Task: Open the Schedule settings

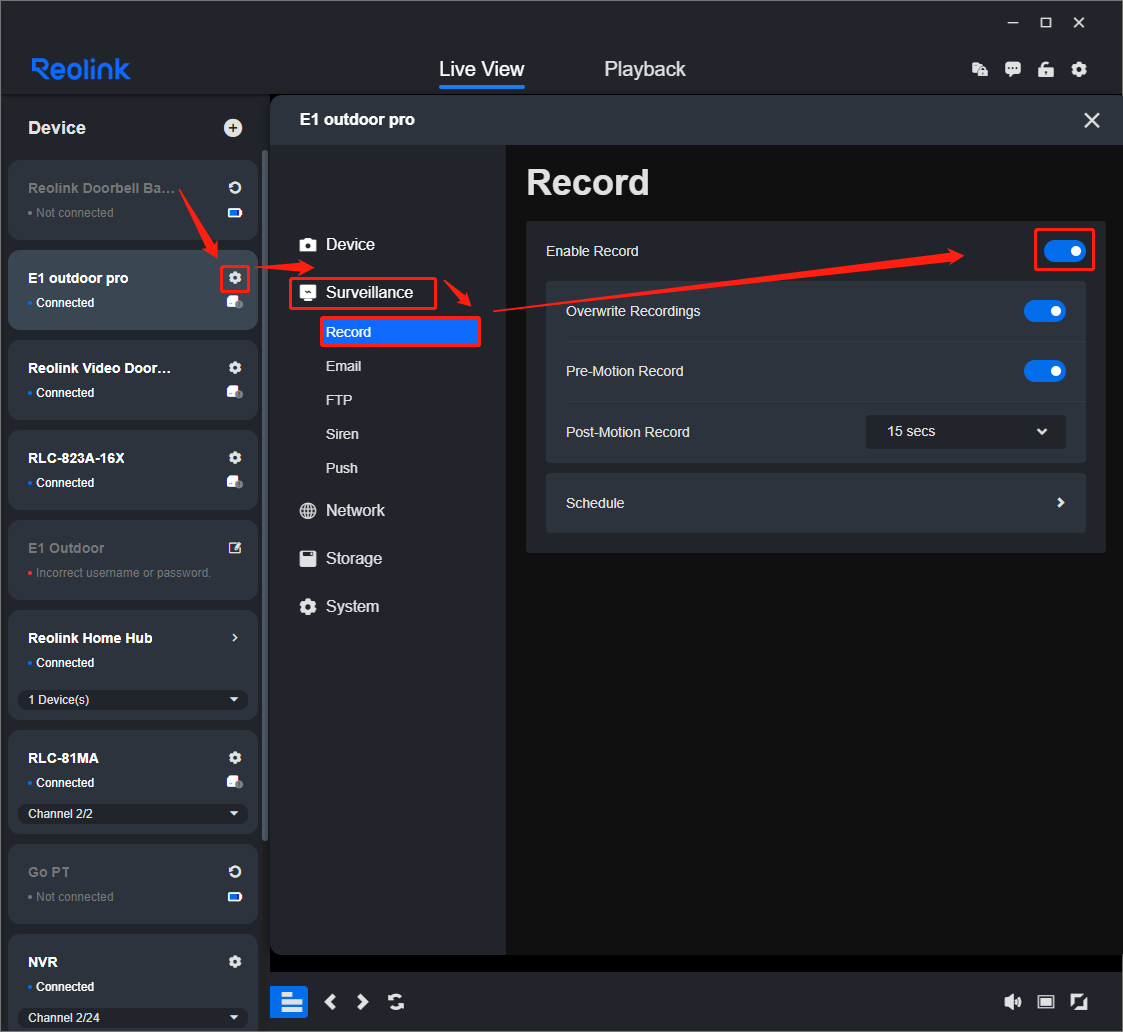Action: (816, 503)
